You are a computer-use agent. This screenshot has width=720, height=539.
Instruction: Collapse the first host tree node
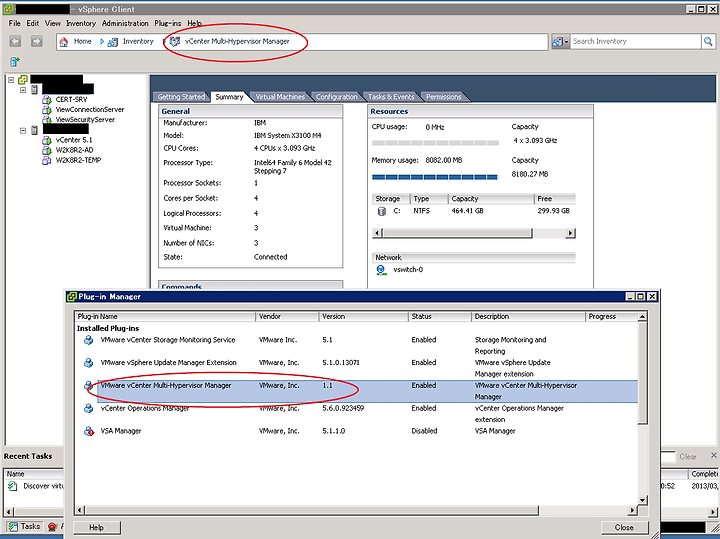tap(23, 90)
